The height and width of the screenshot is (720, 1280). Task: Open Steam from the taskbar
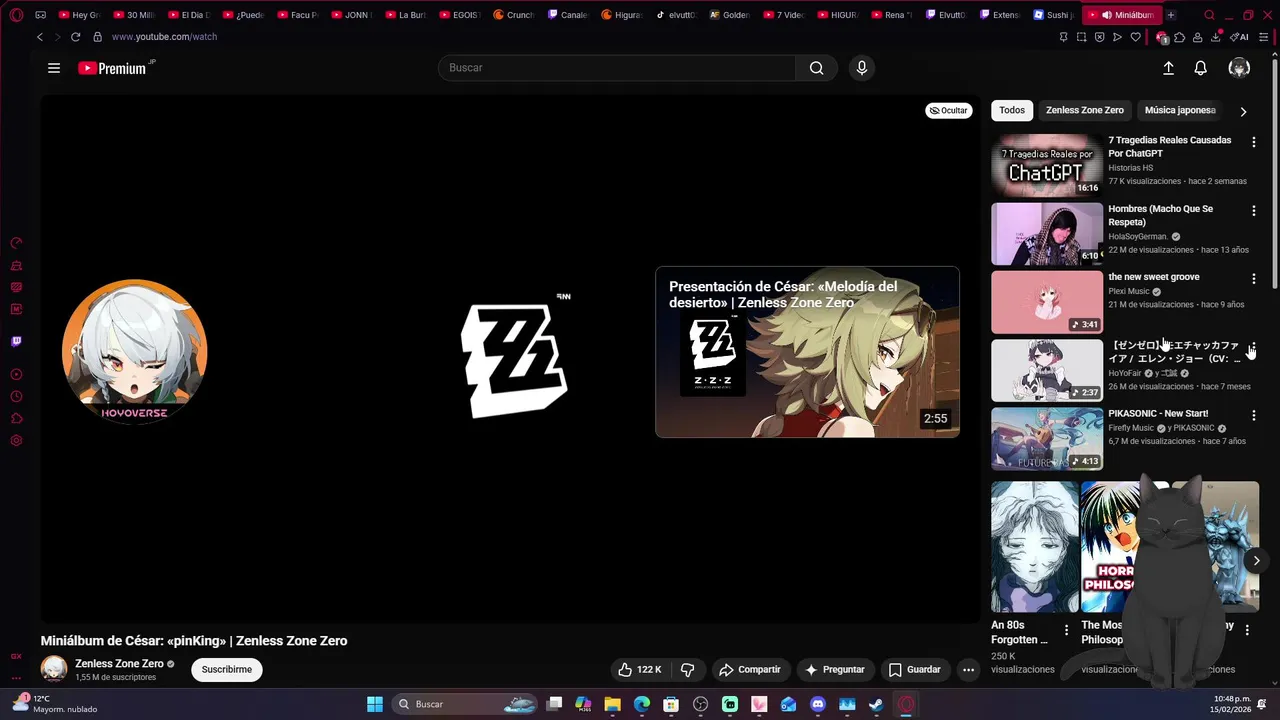tap(876, 704)
